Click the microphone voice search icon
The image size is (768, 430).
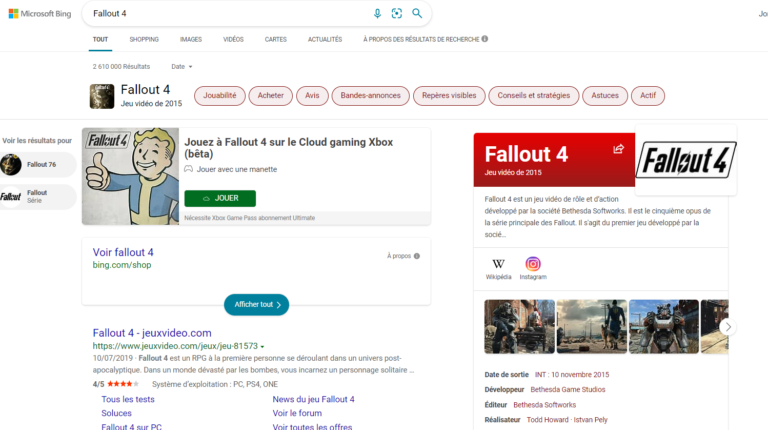pyautogui.click(x=377, y=13)
